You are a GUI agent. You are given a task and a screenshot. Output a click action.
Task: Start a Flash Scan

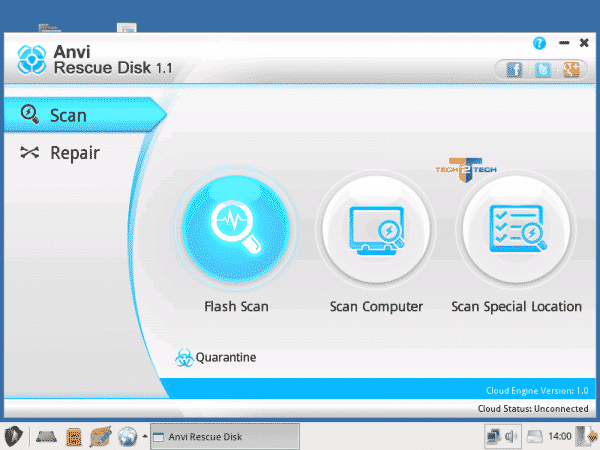[x=236, y=228]
